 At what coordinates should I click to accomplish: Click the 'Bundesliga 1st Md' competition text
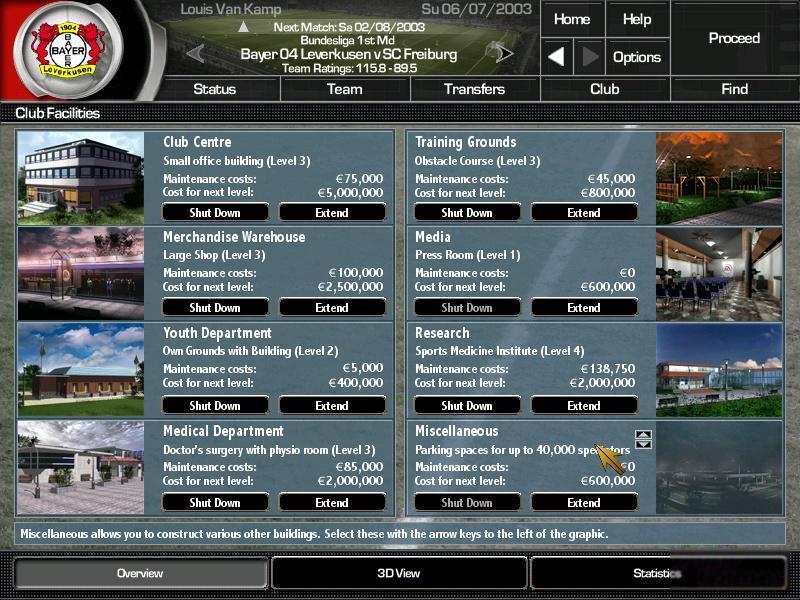[x=347, y=40]
